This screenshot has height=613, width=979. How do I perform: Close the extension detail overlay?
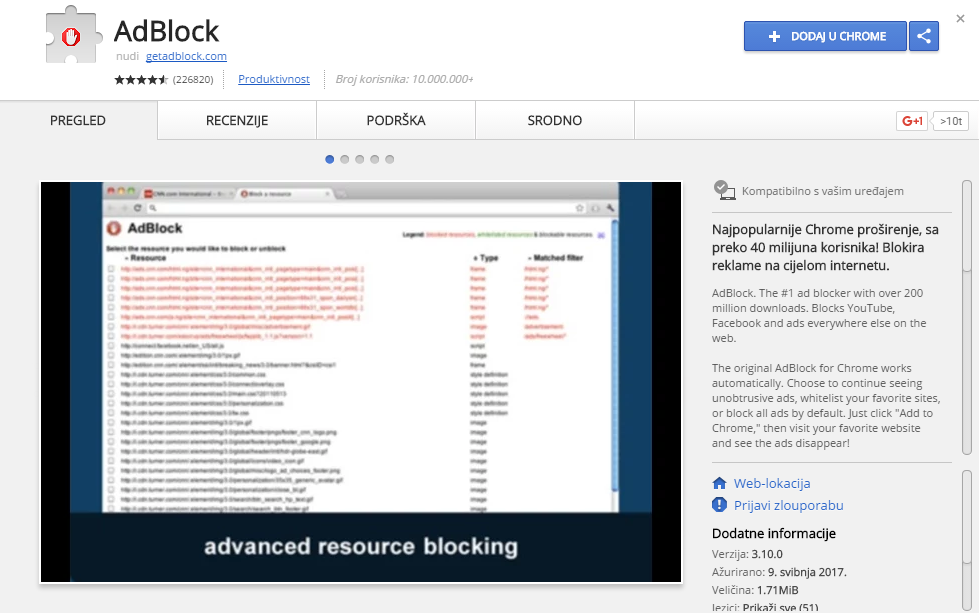tap(960, 19)
